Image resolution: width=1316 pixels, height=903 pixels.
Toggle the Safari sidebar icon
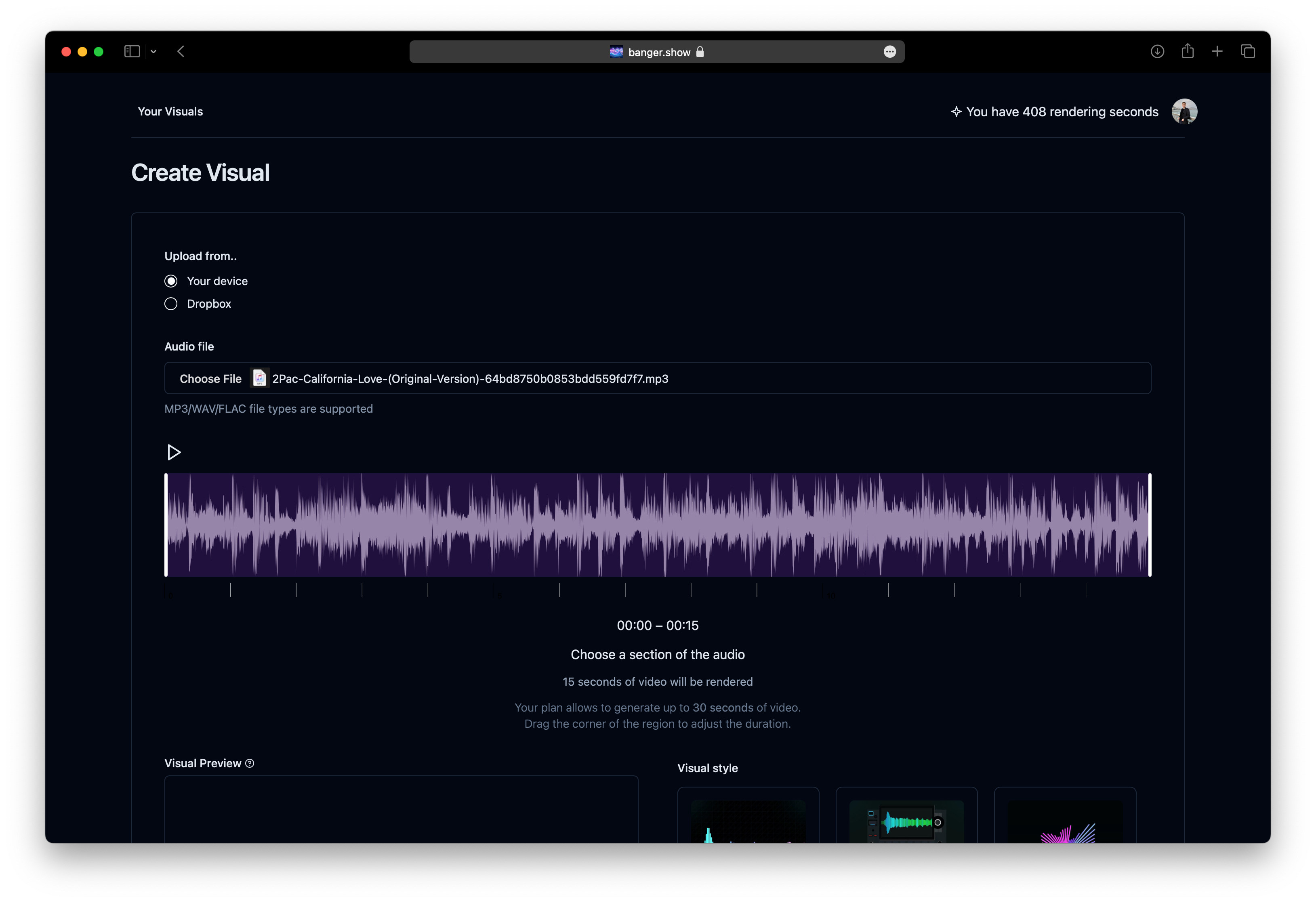click(132, 52)
